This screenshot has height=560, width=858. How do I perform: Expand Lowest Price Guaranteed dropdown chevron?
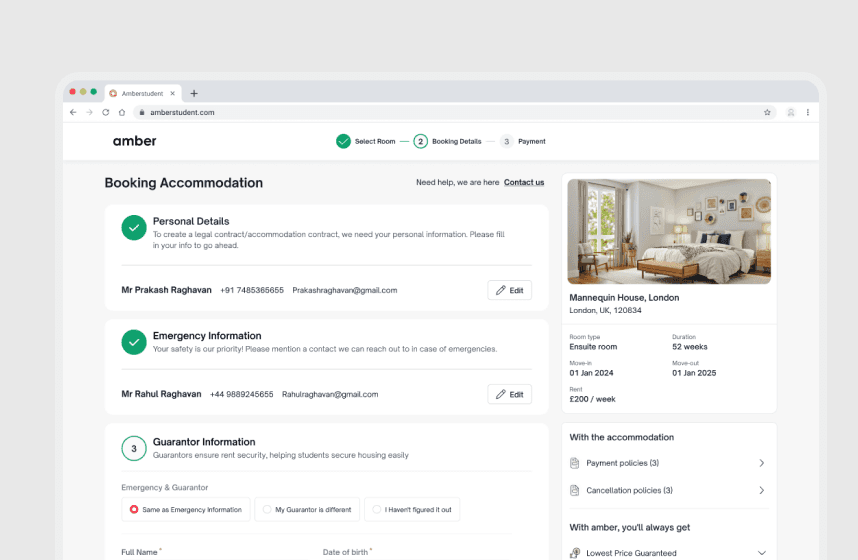tap(762, 553)
